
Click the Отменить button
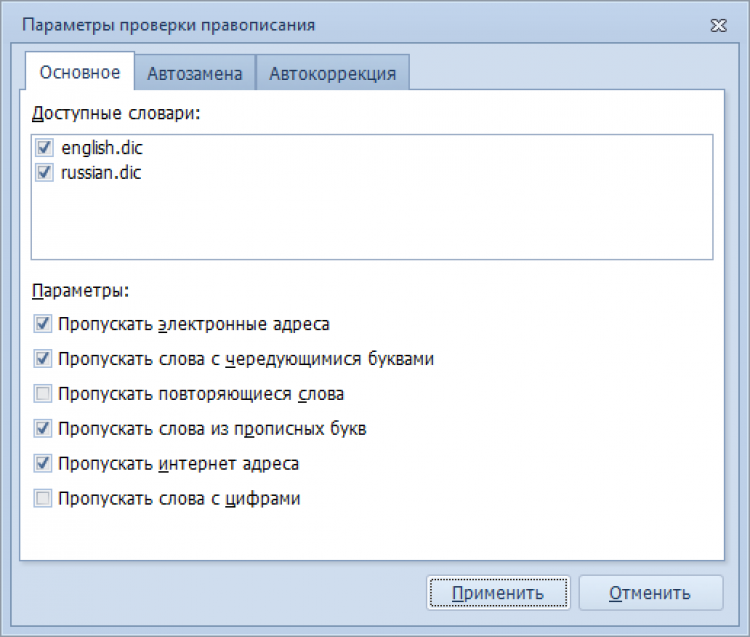[x=650, y=592]
